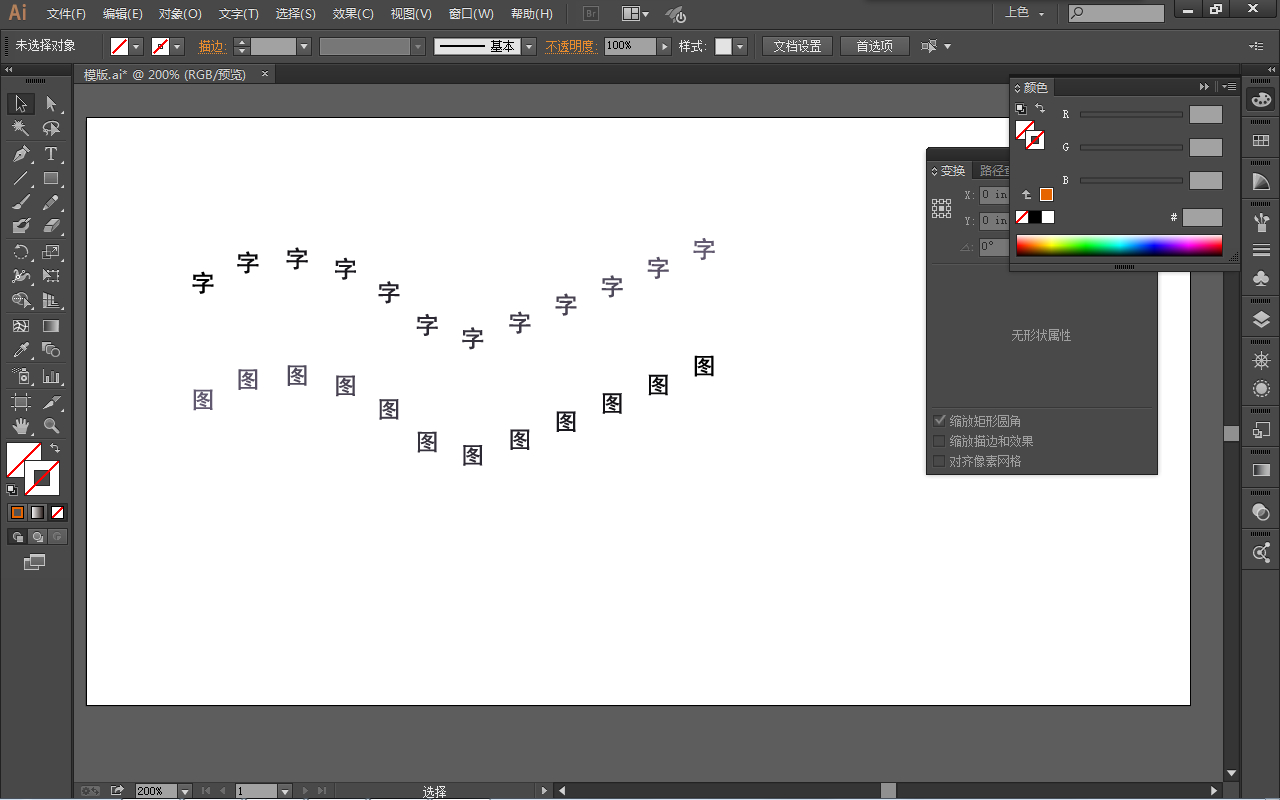Screen dimensions: 1280x800
Task: Choose the Eyedropper tool
Action: 20,350
